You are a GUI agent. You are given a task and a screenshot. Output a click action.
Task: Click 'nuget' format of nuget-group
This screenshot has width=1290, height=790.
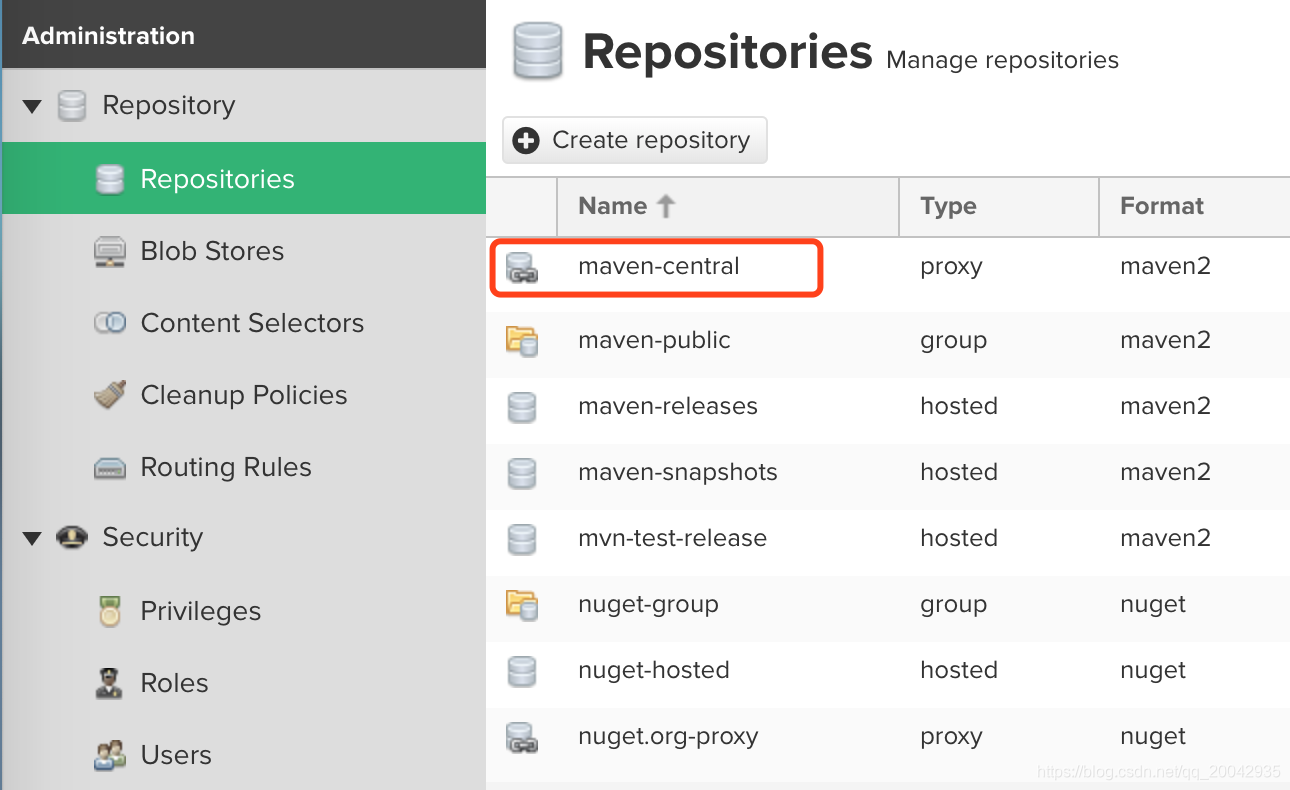tap(1153, 605)
